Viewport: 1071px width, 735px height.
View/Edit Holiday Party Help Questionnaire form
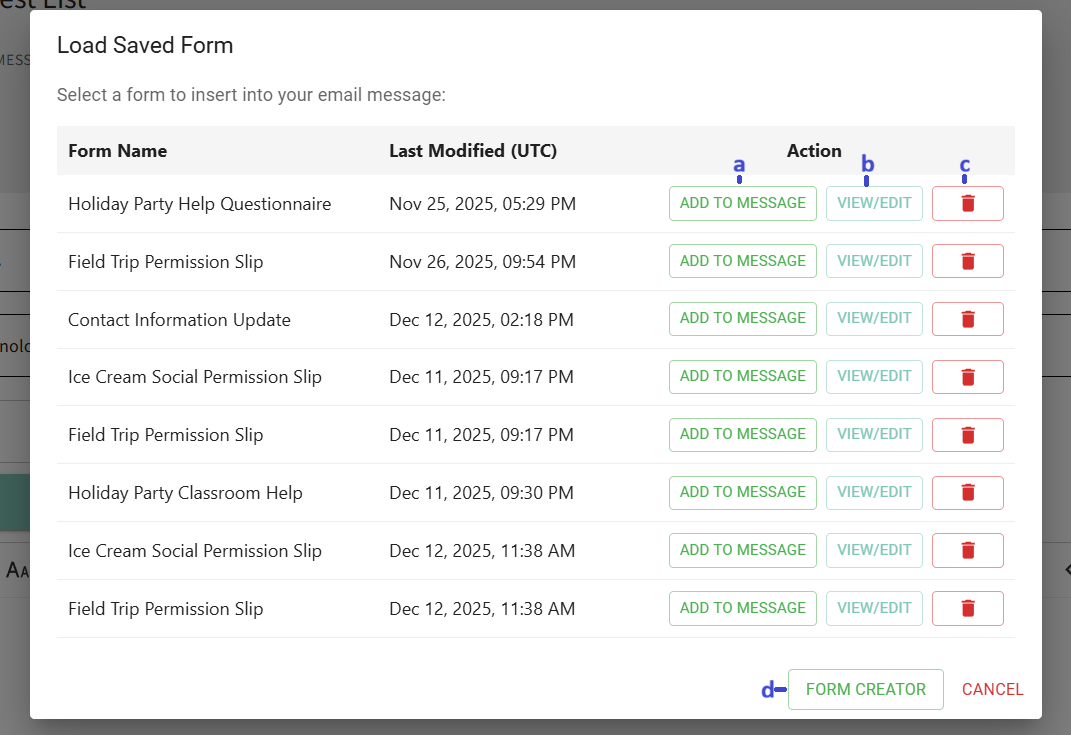[x=874, y=203]
